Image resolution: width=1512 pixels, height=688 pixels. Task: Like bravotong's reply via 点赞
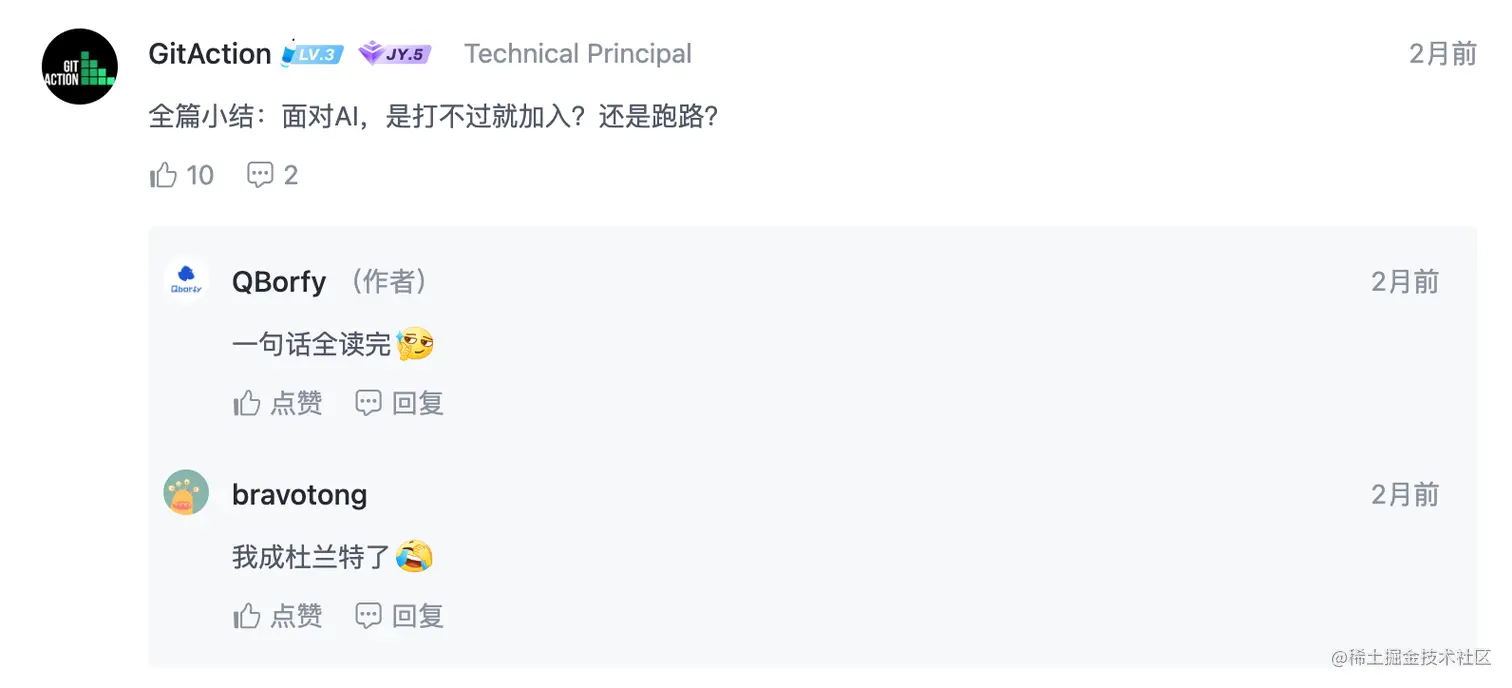(278, 615)
